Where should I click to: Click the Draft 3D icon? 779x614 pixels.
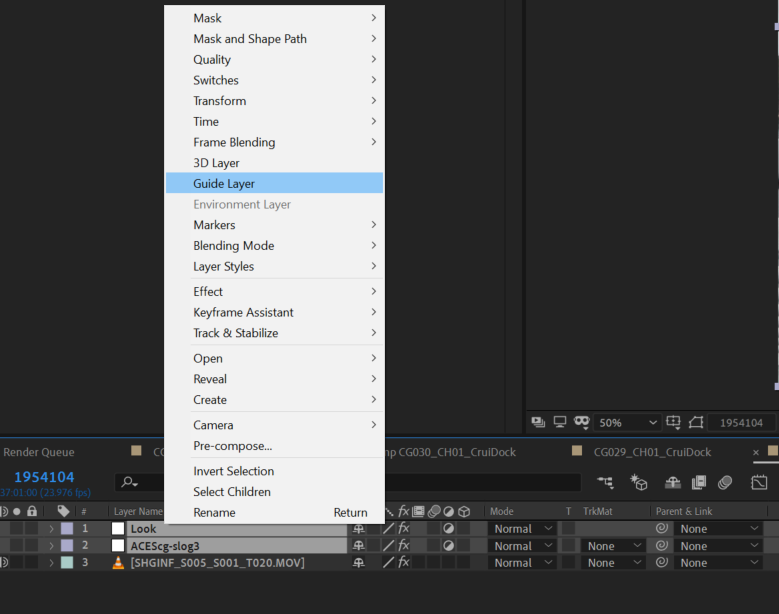tap(638, 482)
